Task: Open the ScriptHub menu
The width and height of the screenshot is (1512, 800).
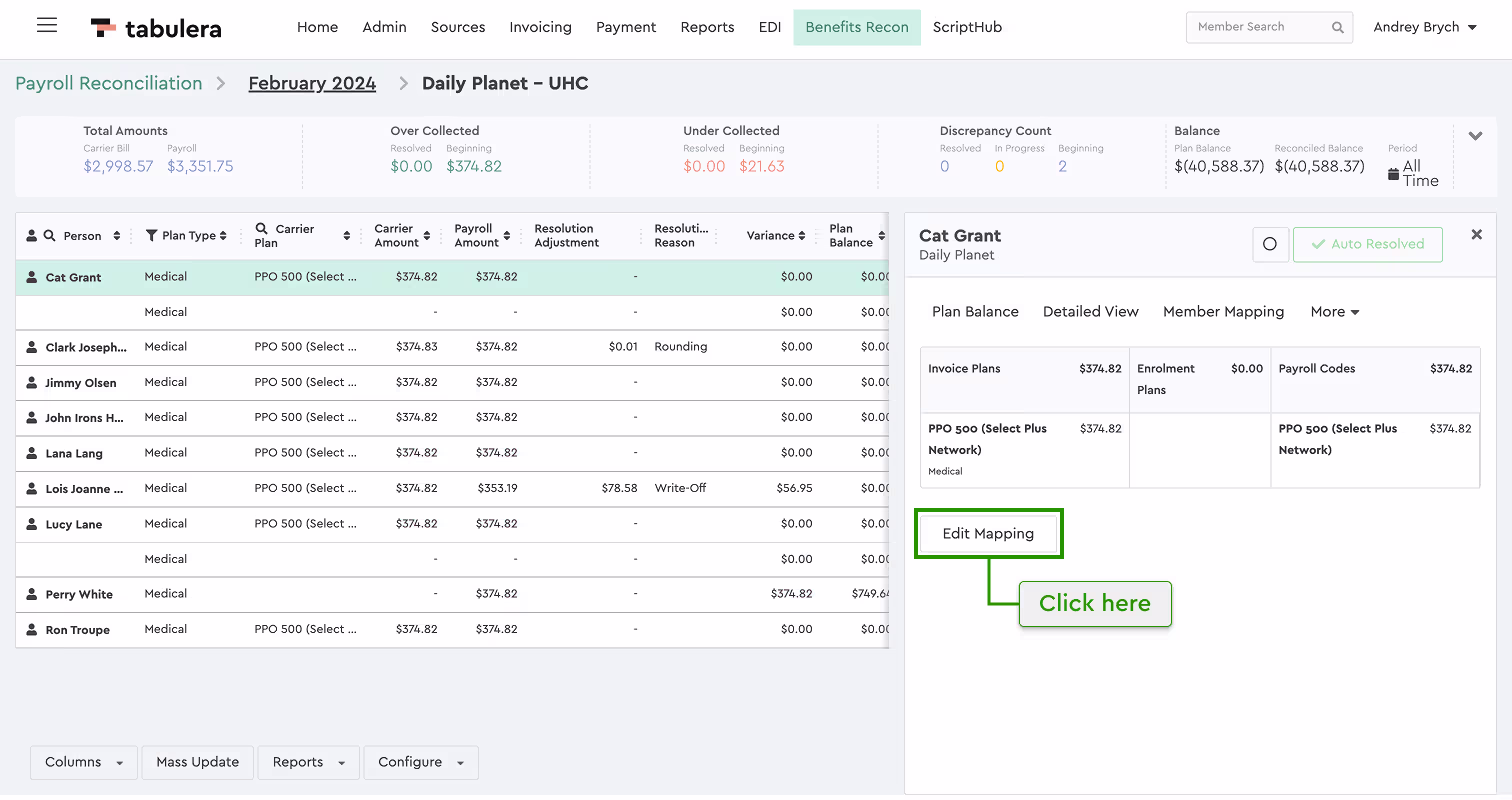Action: click(967, 27)
